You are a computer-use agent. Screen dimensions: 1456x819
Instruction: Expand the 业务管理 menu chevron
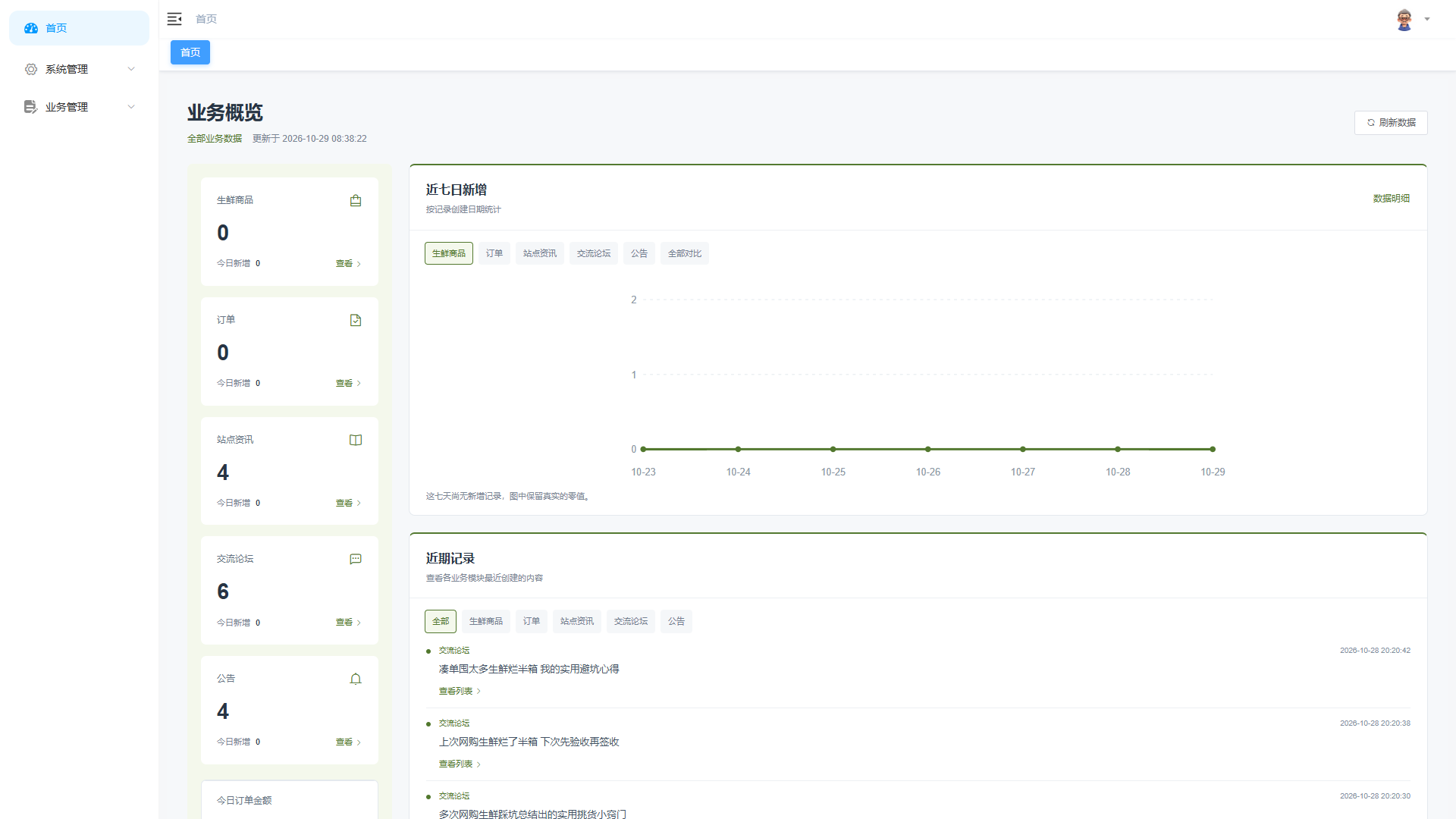131,107
